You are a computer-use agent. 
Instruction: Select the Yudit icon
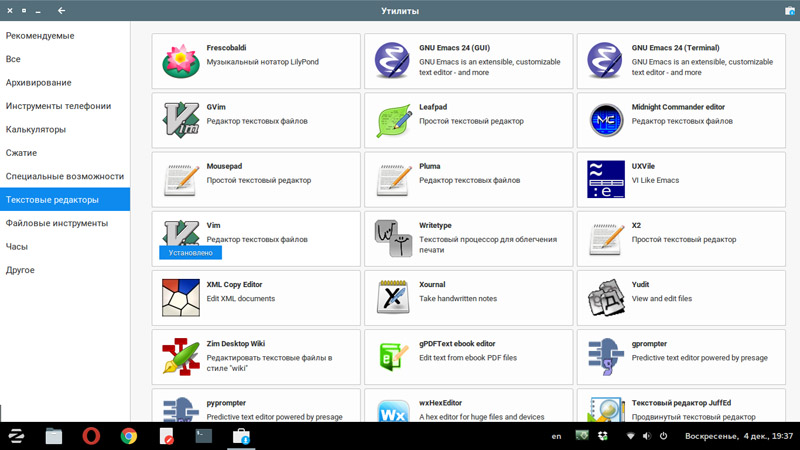pyautogui.click(x=606, y=297)
